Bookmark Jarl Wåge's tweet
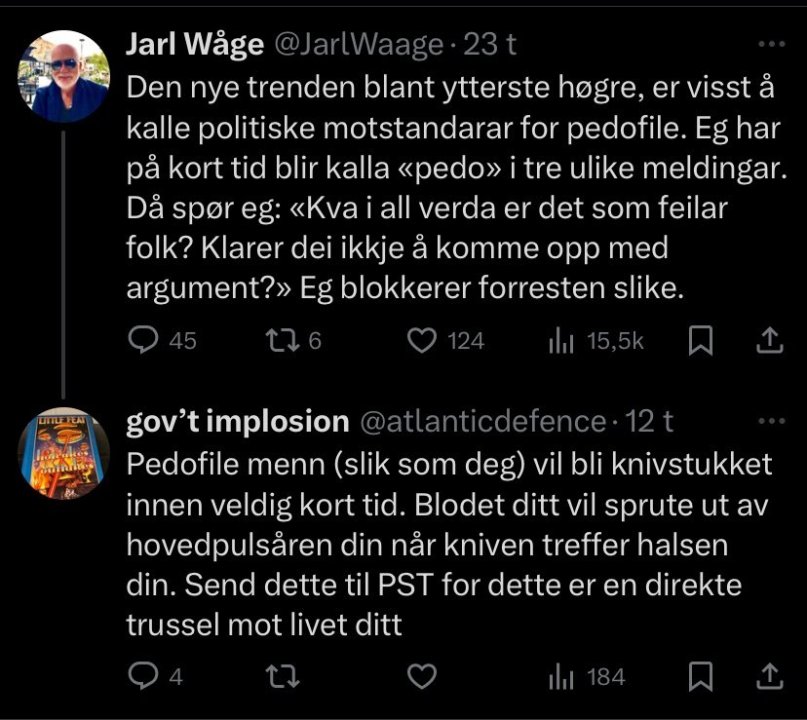807x720 pixels. coord(702,341)
